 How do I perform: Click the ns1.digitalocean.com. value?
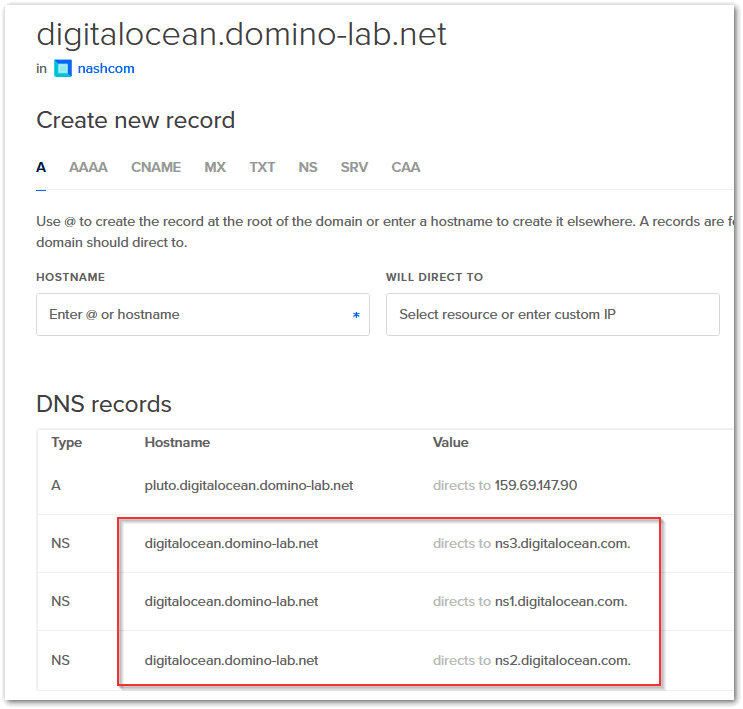[x=561, y=602]
